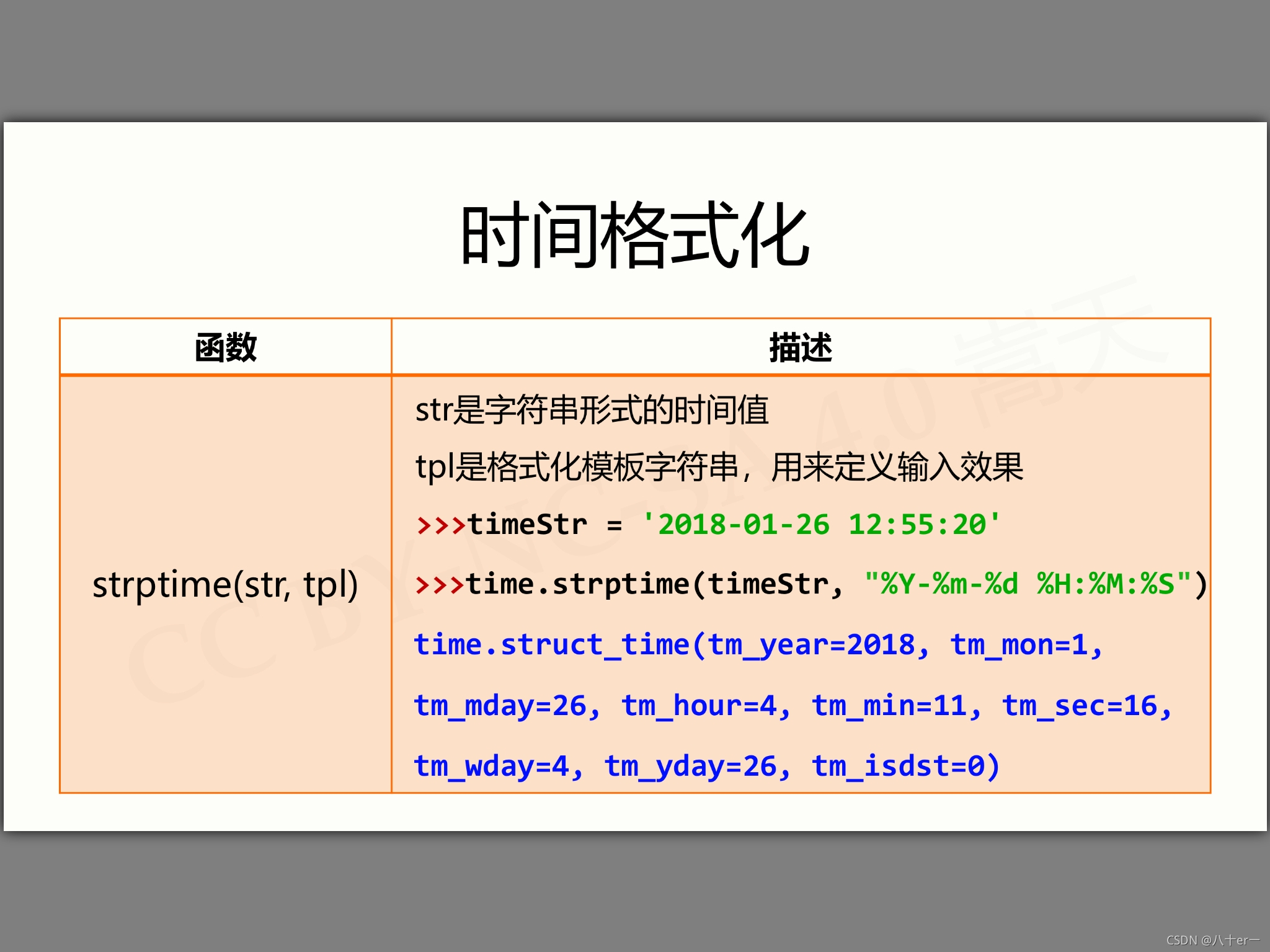Click the output line starting tm_mday=26
1270x952 pixels.
point(793,706)
